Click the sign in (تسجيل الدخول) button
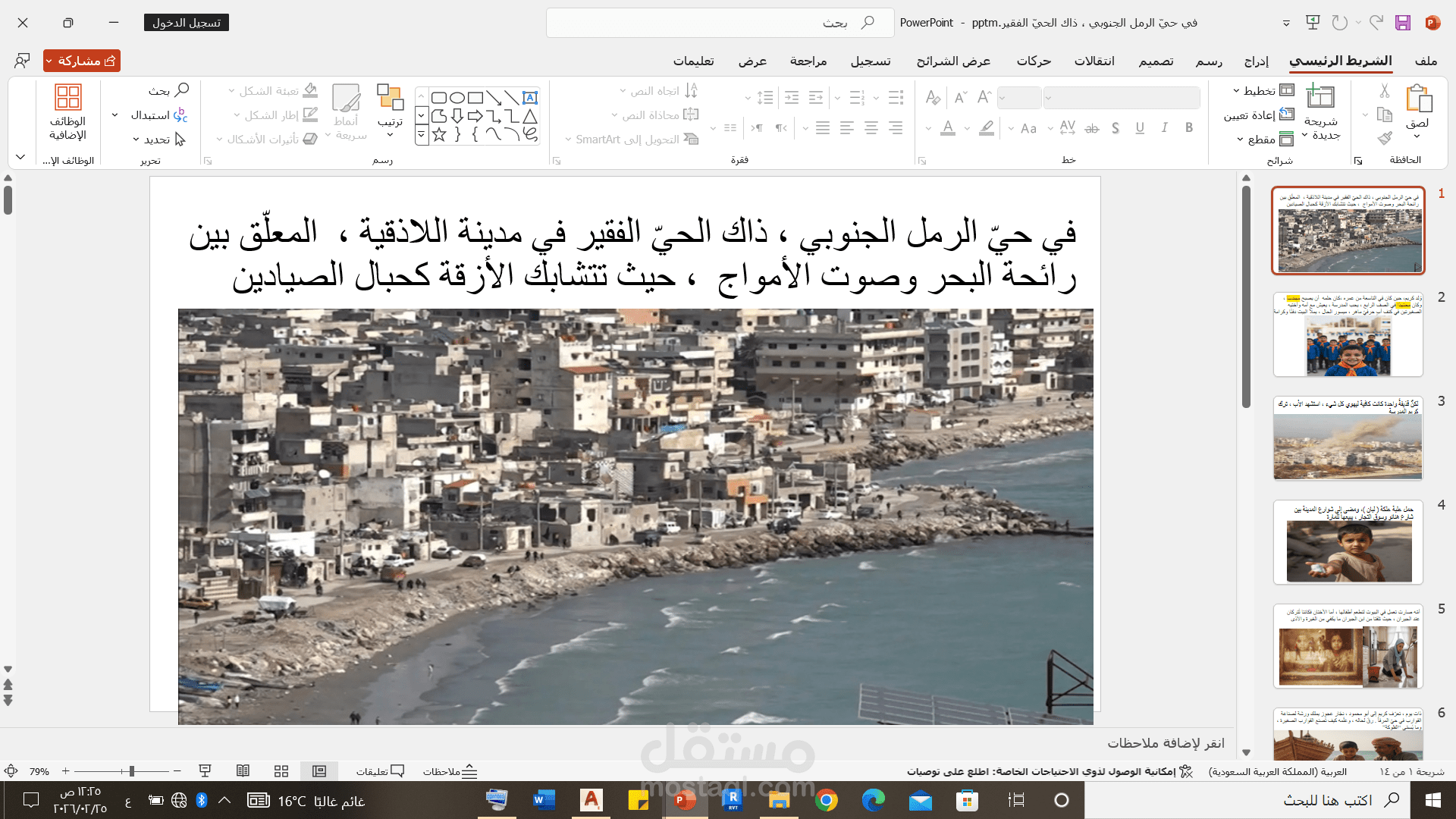The width and height of the screenshot is (1456, 819). pyautogui.click(x=186, y=23)
